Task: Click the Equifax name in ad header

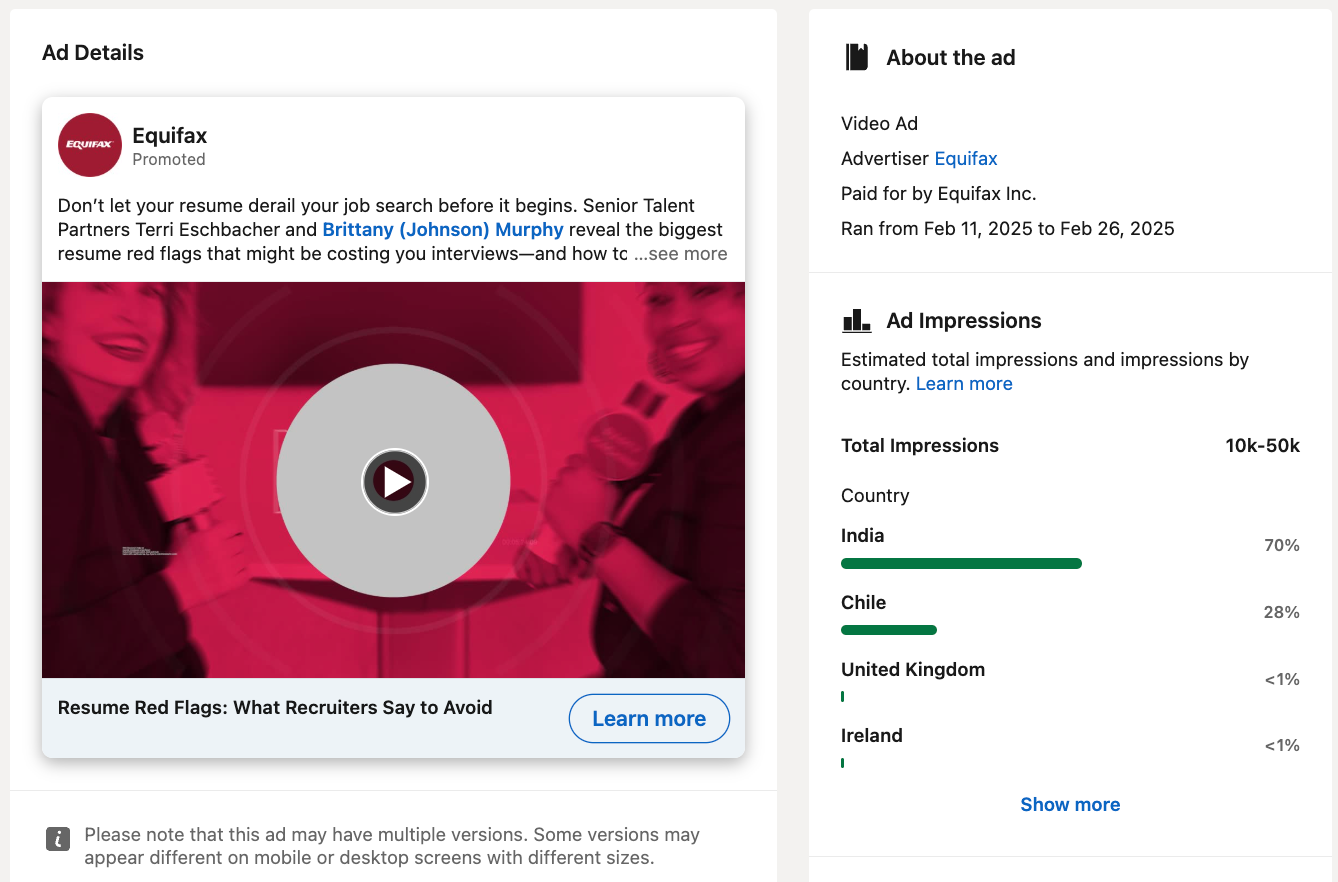Action: click(x=170, y=135)
